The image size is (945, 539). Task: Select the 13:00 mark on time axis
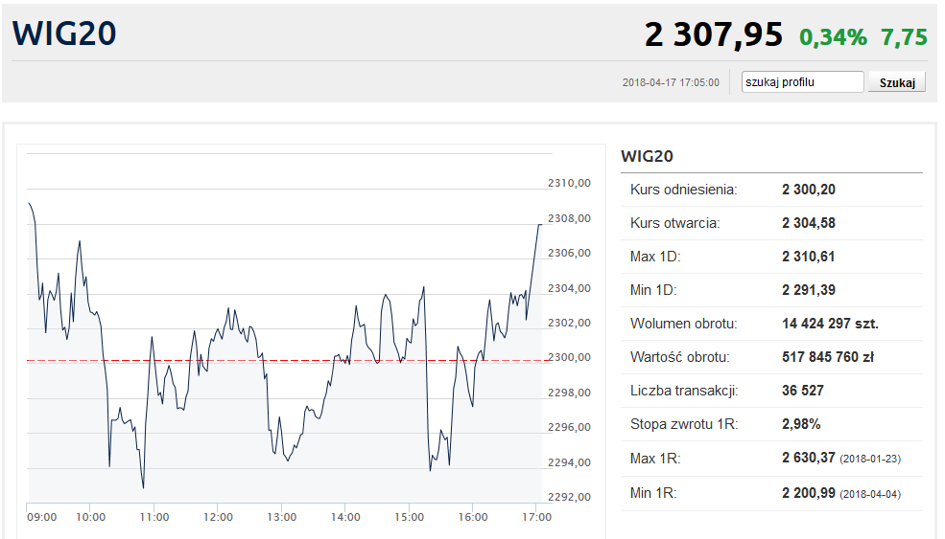click(x=282, y=517)
